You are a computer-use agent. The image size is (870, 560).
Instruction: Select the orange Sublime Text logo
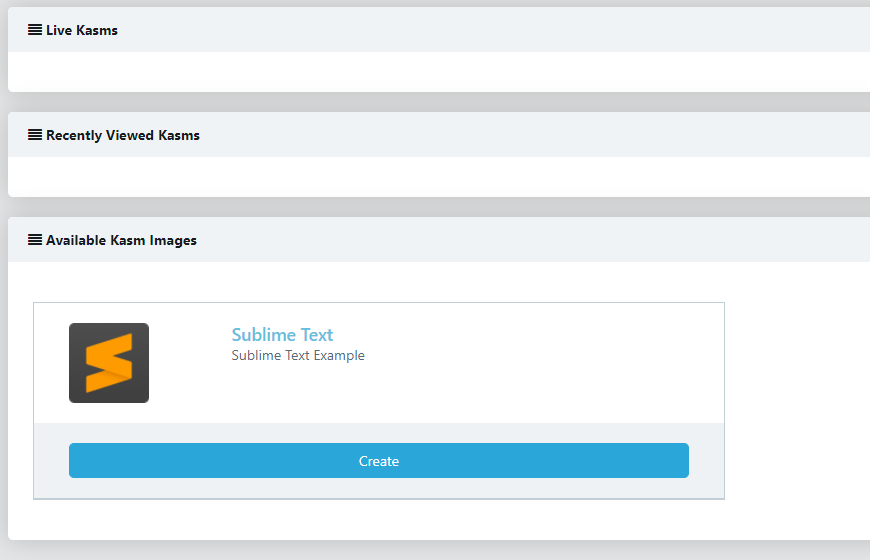[109, 363]
